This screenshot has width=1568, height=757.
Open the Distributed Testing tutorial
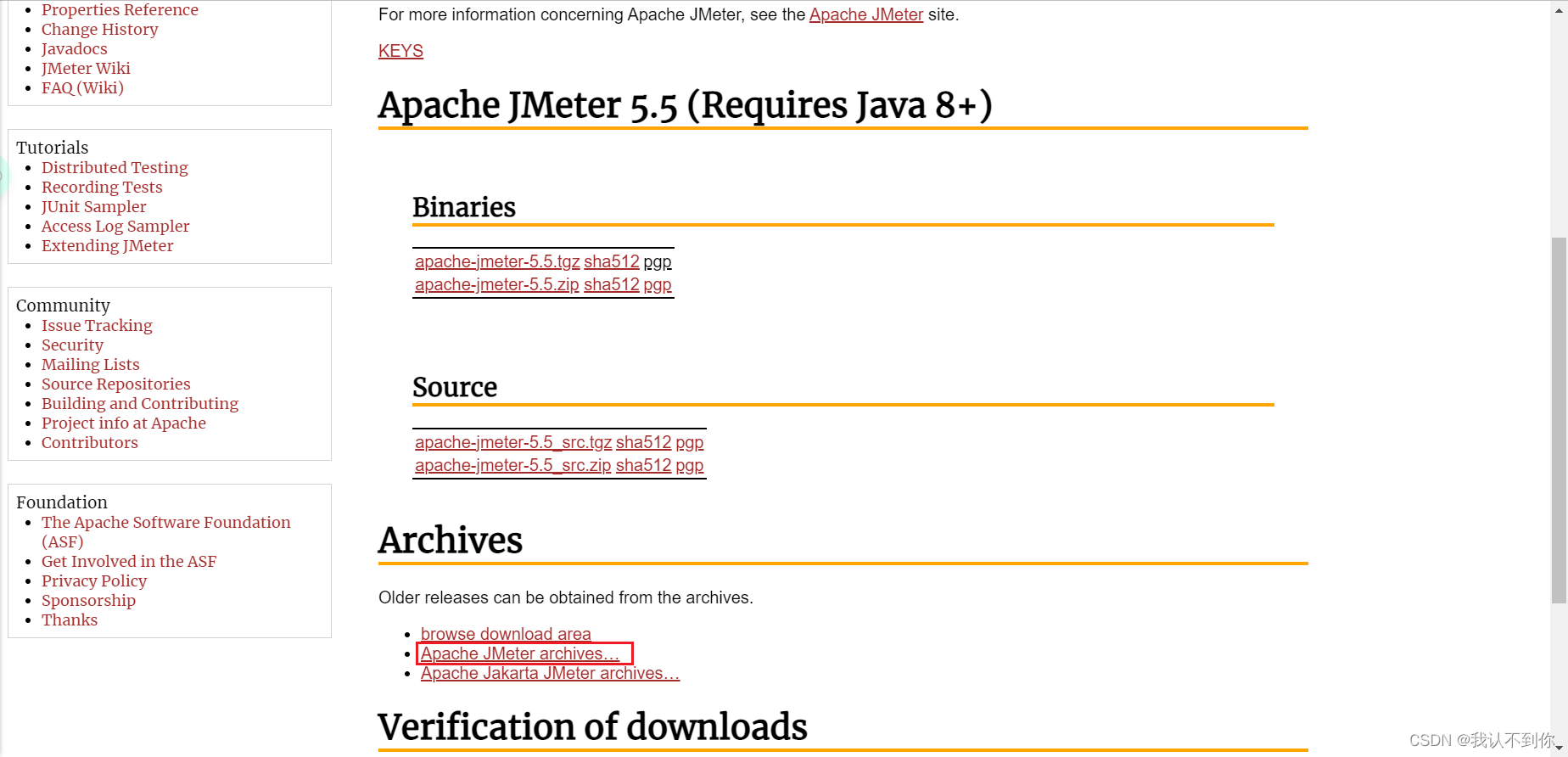tap(115, 167)
